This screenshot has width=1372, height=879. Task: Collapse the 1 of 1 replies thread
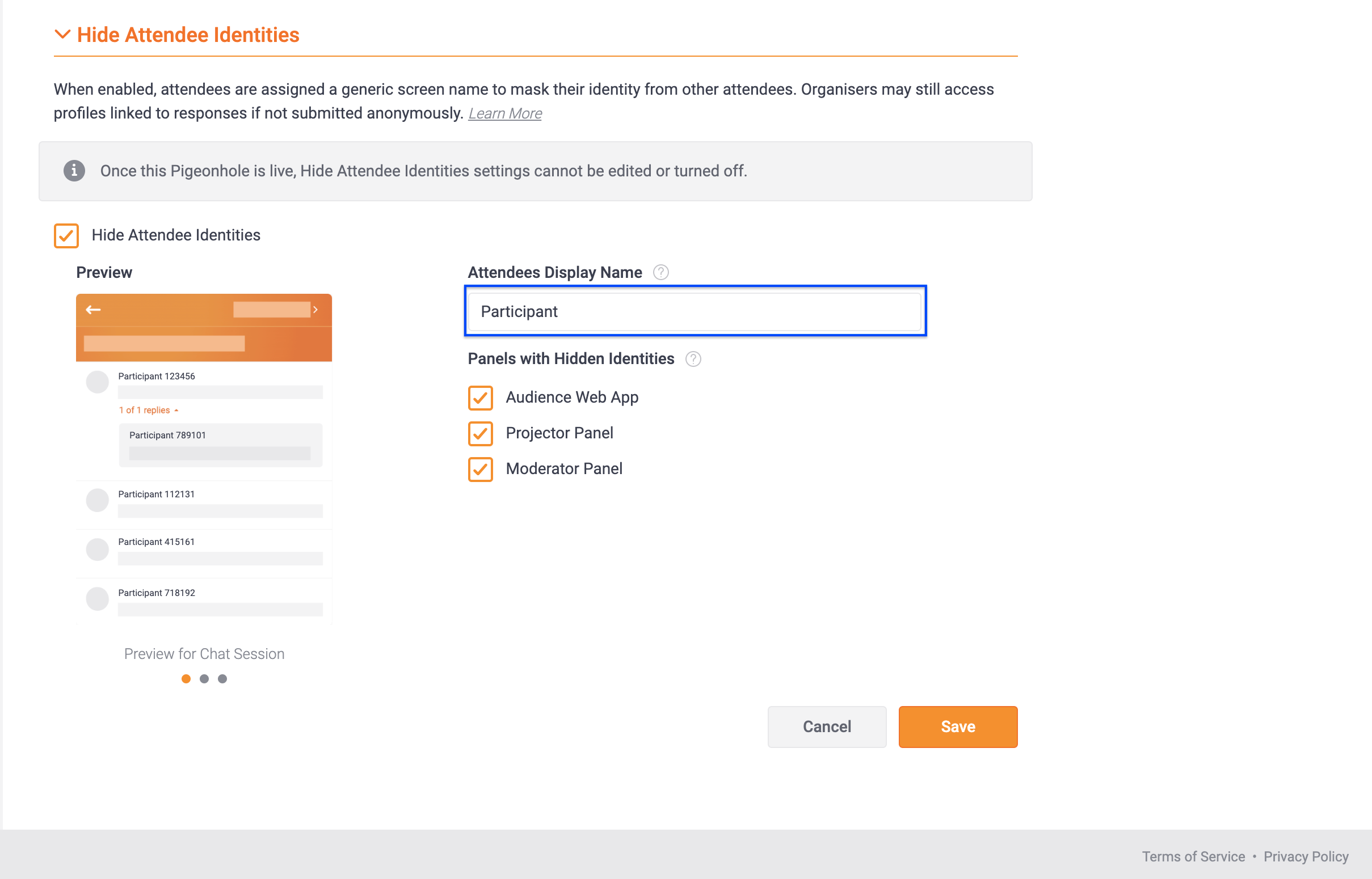point(149,410)
